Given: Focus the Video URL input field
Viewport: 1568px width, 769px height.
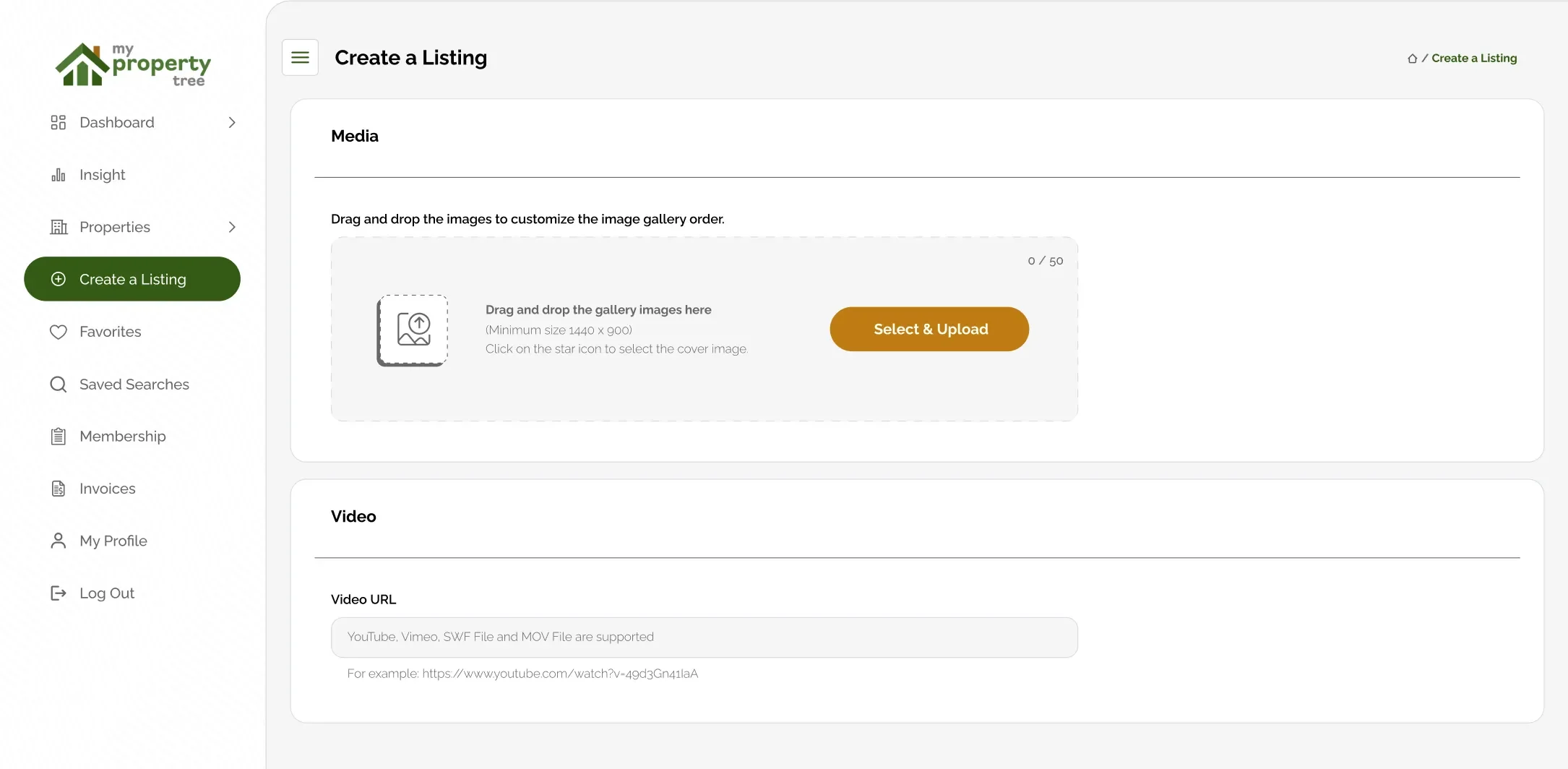Looking at the screenshot, I should 704,637.
